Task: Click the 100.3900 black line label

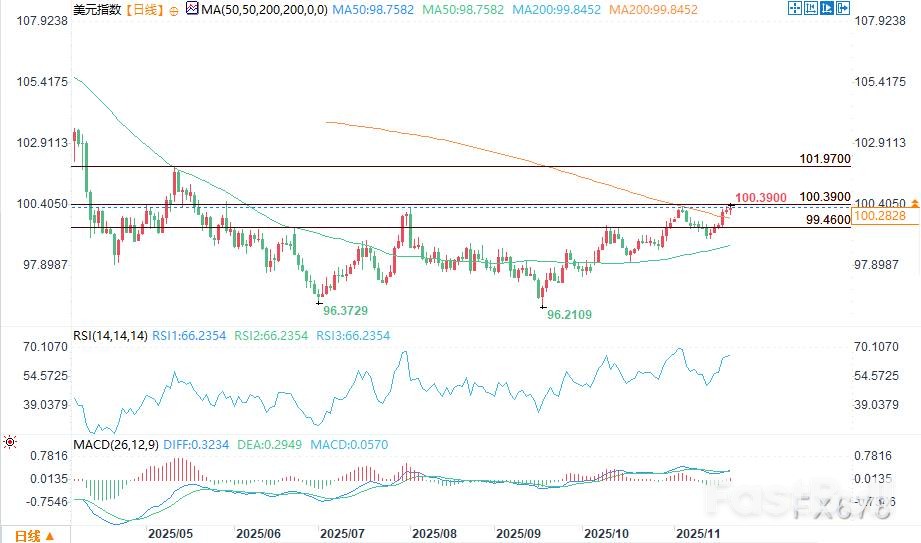Action: pyautogui.click(x=825, y=197)
